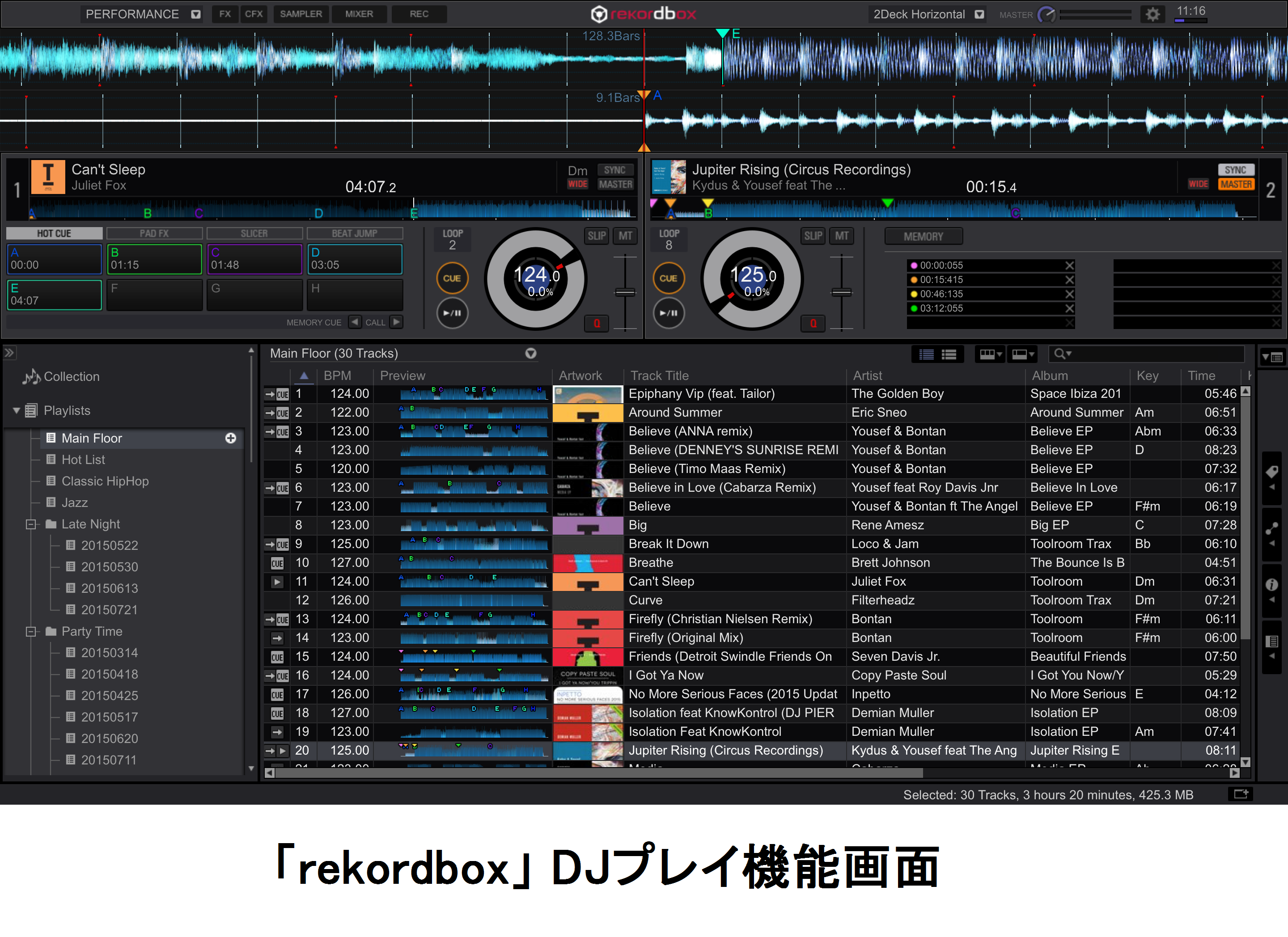Open the MIXER panel

tap(359, 14)
